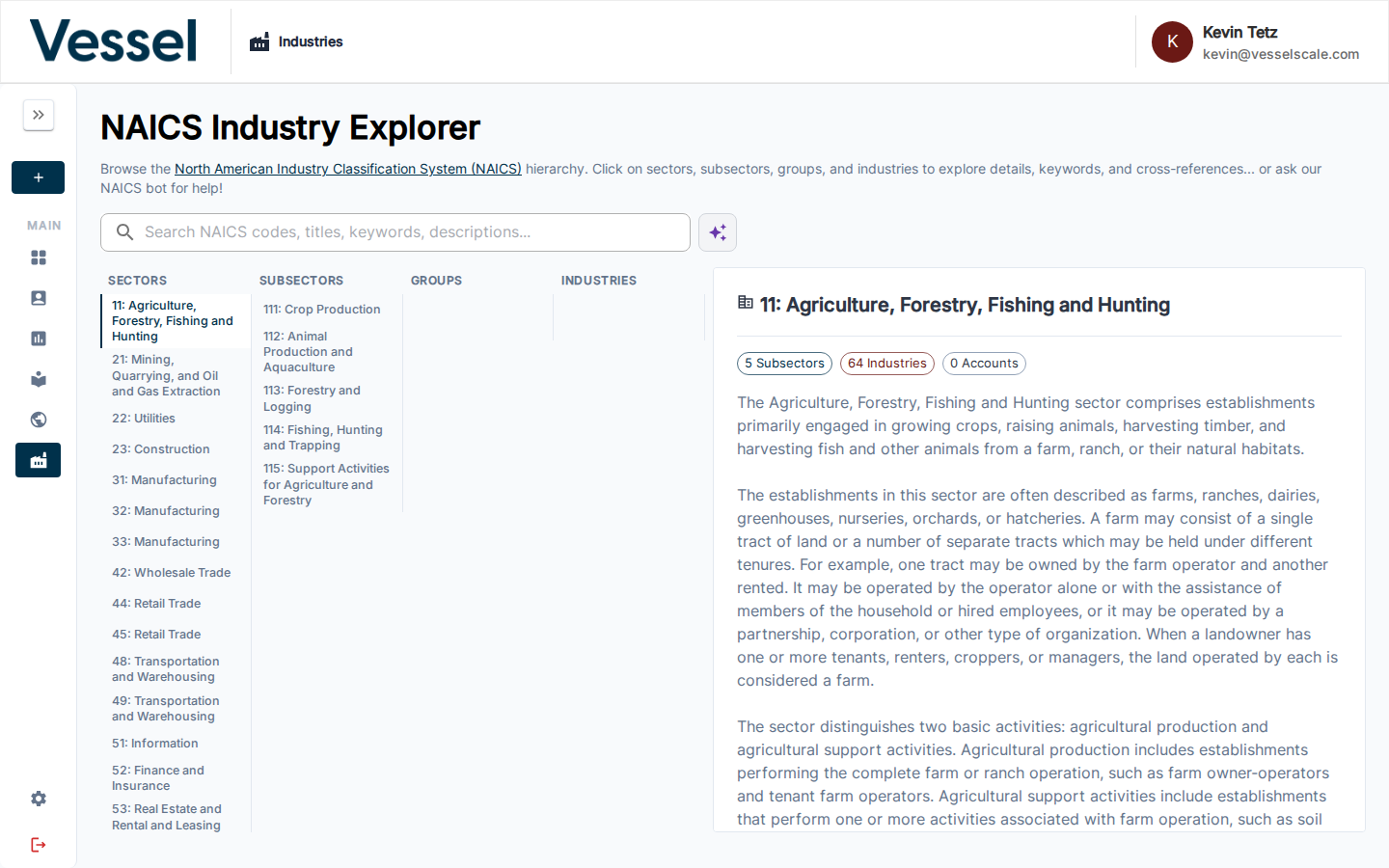Viewport: 1389px width, 868px height.
Task: Click the reading person icon in sidebar
Action: (39, 379)
